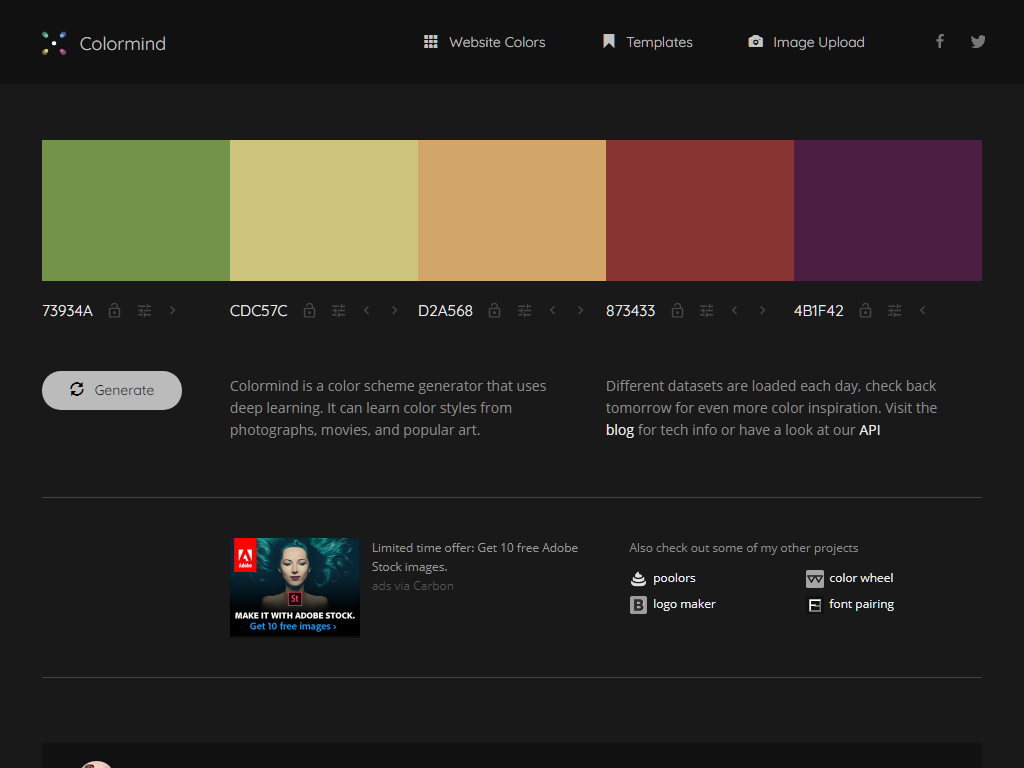Move D2A568 color left with arrow

[552, 310]
